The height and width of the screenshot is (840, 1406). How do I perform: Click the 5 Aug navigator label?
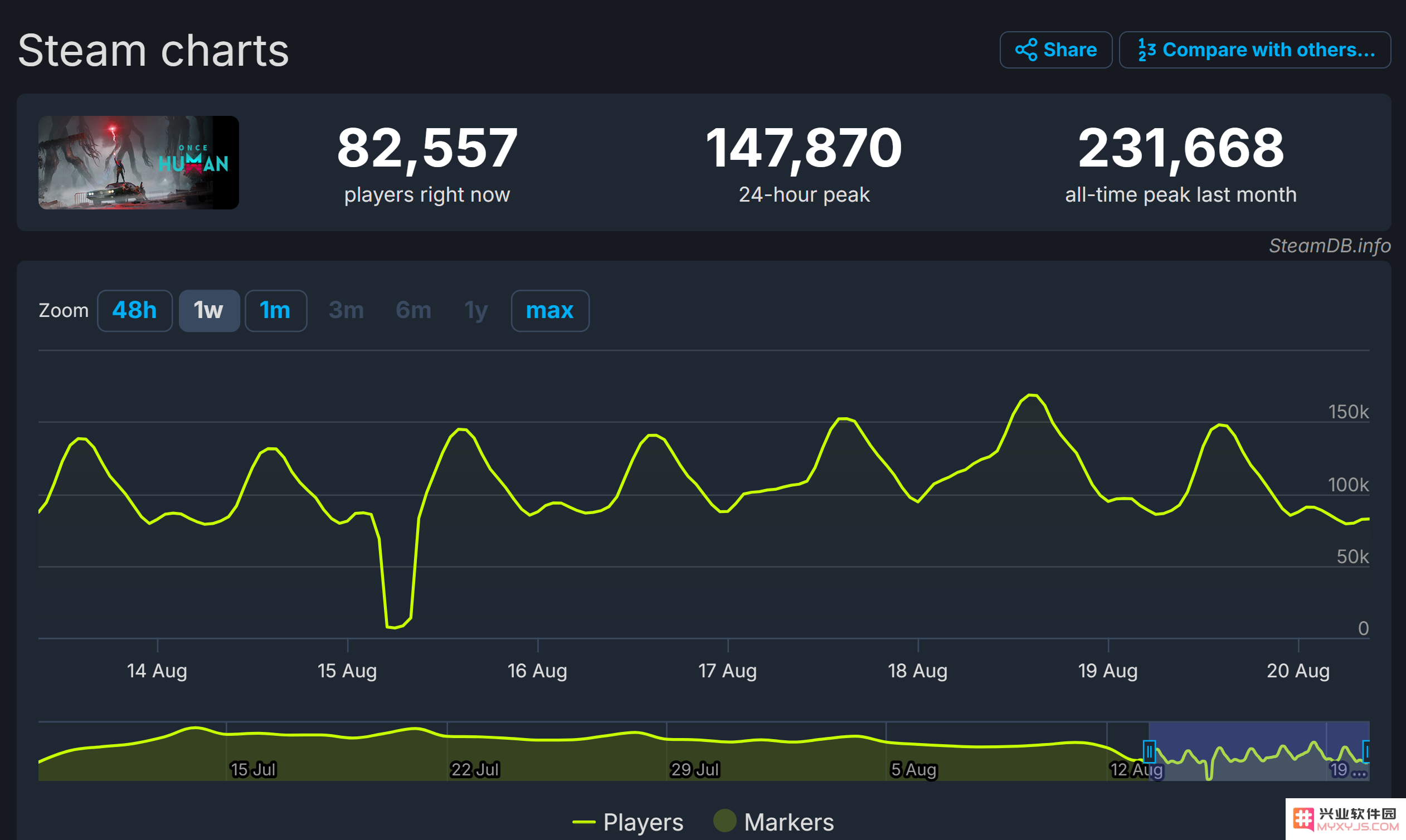click(914, 770)
